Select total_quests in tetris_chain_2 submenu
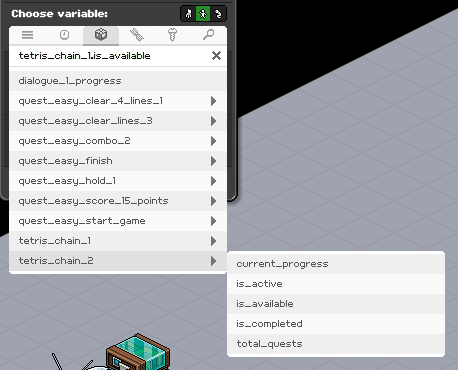The width and height of the screenshot is (458, 370). (x=336, y=344)
